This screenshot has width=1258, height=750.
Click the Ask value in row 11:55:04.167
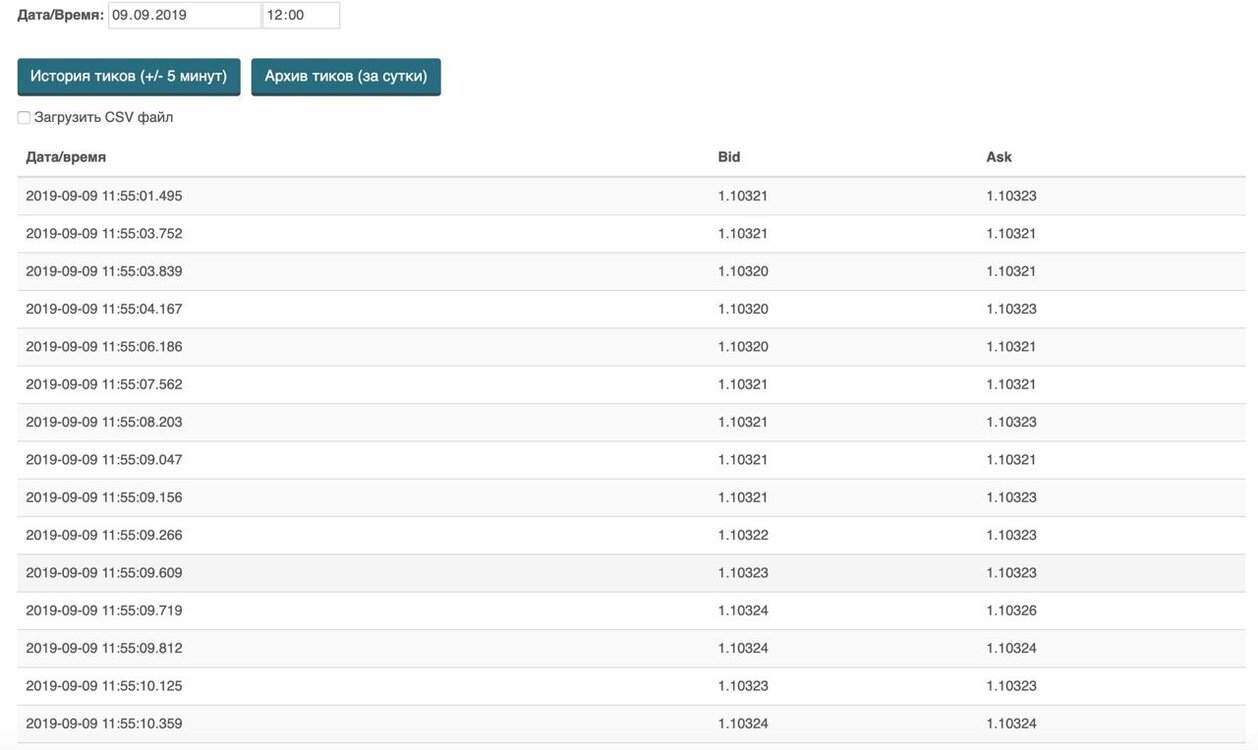1011,309
